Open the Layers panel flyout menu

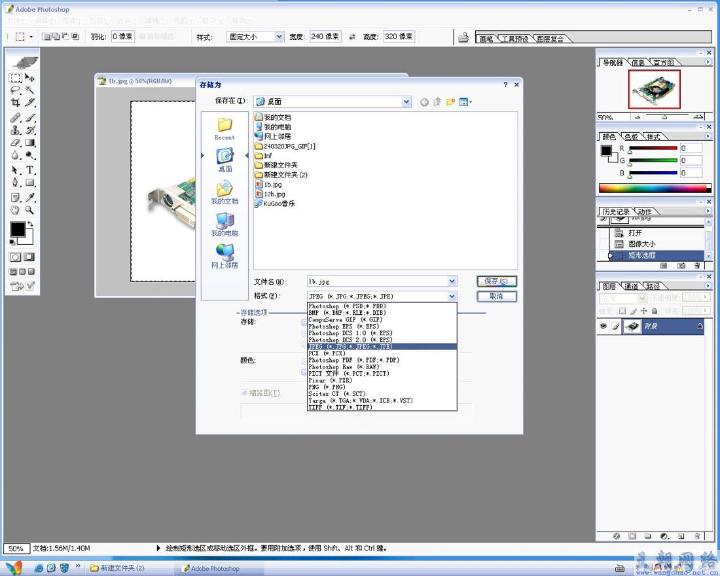708,286
